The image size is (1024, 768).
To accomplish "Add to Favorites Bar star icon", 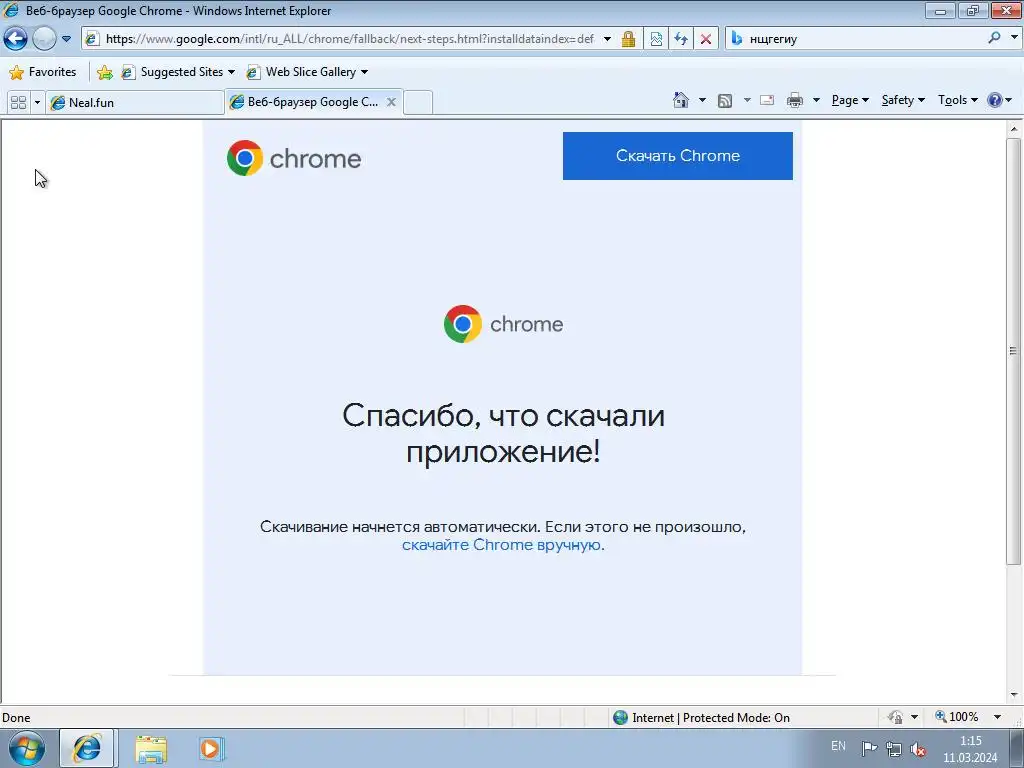I will pos(104,72).
